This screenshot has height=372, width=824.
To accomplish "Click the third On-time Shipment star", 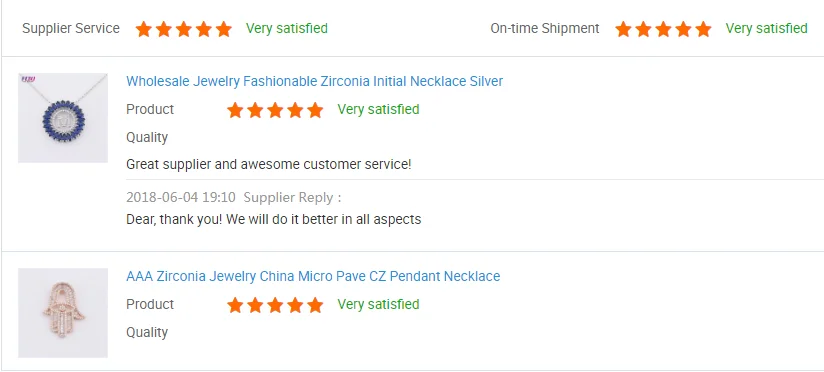I will 663,29.
